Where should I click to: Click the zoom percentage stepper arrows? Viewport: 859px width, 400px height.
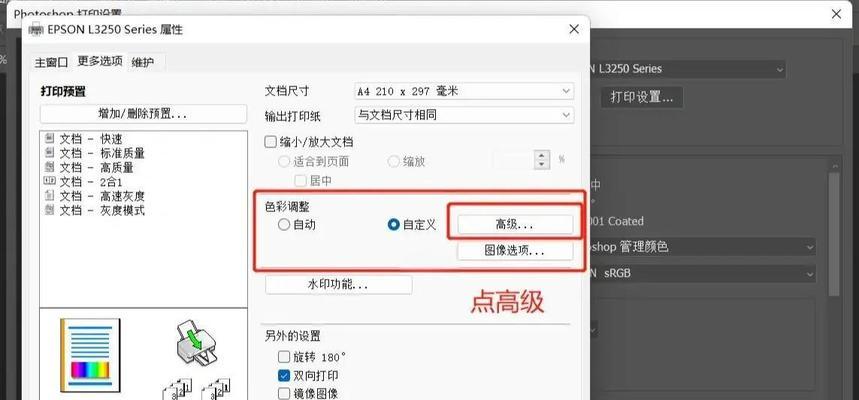[542, 160]
